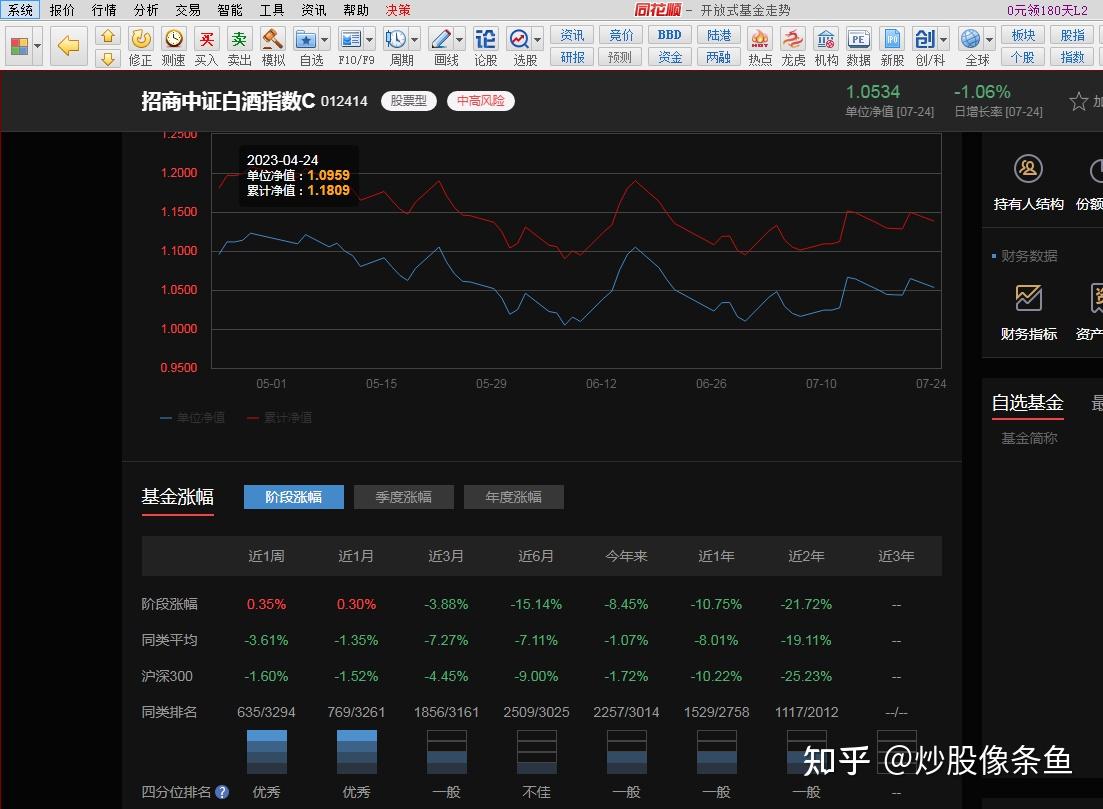Image resolution: width=1103 pixels, height=809 pixels.
Task: Click the multicolor window layout icon
Action: tap(20, 46)
